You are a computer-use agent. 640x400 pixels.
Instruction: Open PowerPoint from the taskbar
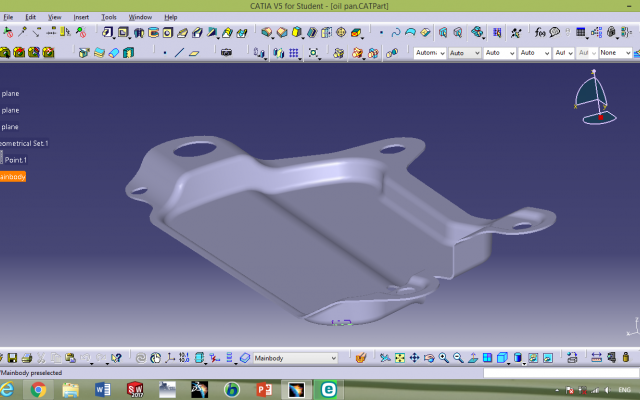[x=264, y=390]
